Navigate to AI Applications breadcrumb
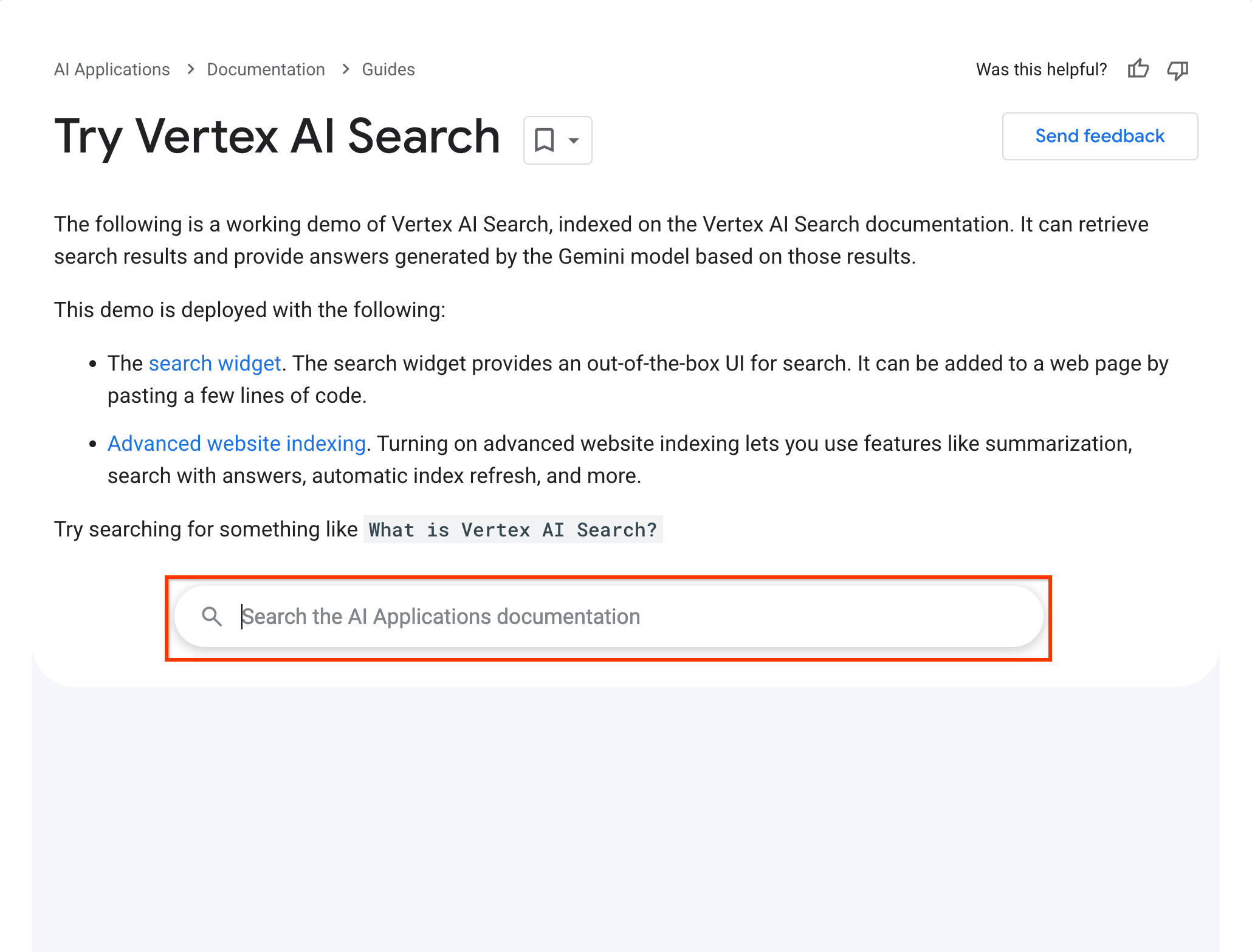1252x952 pixels. (112, 69)
